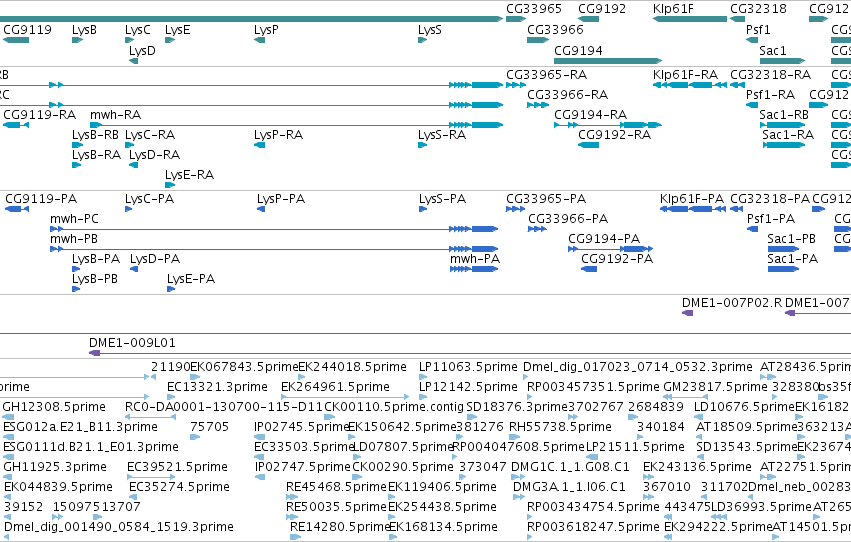This screenshot has width=851, height=542.
Task: Select the LD10676.5prime EST
Action: pyautogui.click(x=699, y=417)
